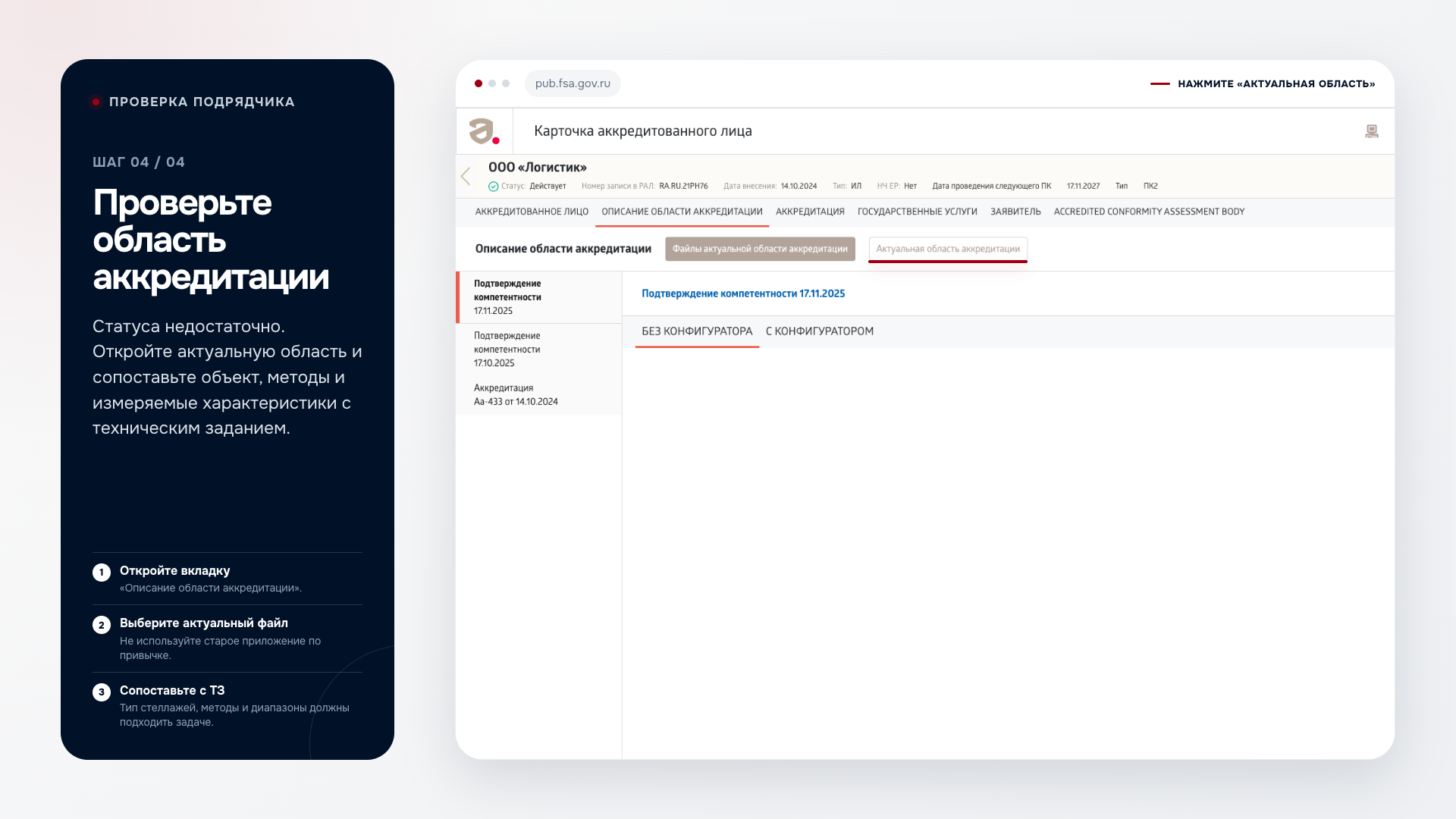Click the Описание области аккредитации section title
The height and width of the screenshot is (819, 1456).
pyautogui.click(x=563, y=249)
